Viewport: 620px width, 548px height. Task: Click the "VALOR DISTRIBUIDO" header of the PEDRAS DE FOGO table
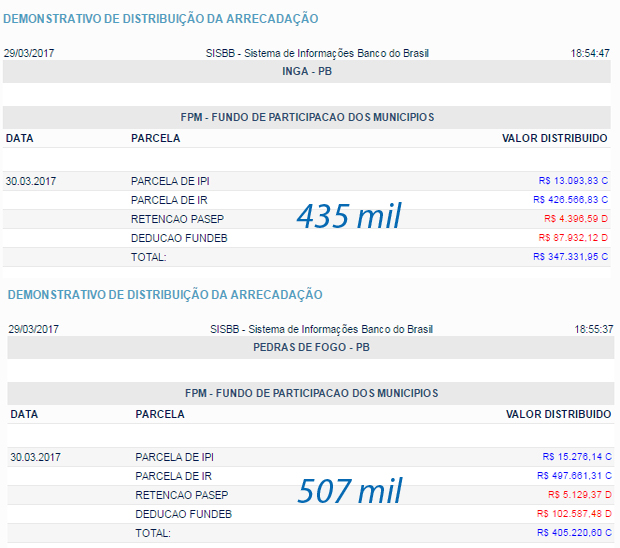[559, 414]
